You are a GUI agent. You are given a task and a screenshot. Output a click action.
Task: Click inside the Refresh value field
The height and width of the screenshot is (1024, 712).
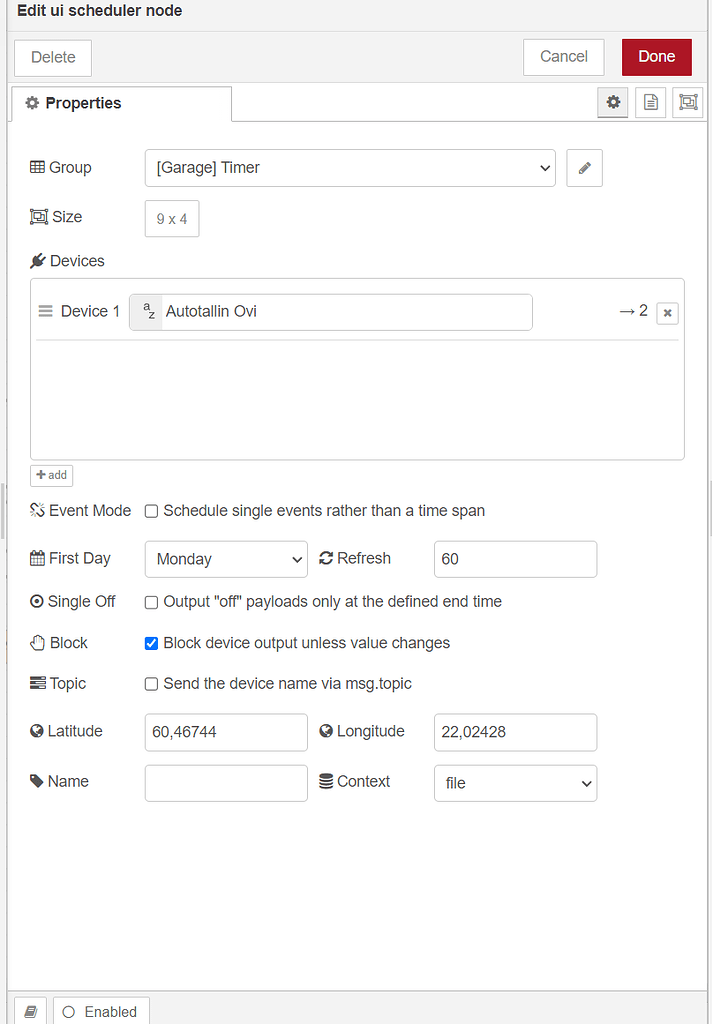(x=515, y=559)
